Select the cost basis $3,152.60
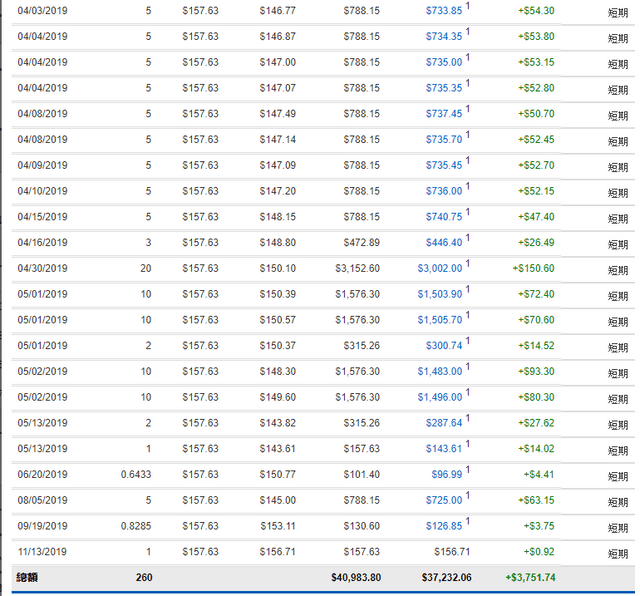This screenshot has height=596, width=640. click(358, 268)
